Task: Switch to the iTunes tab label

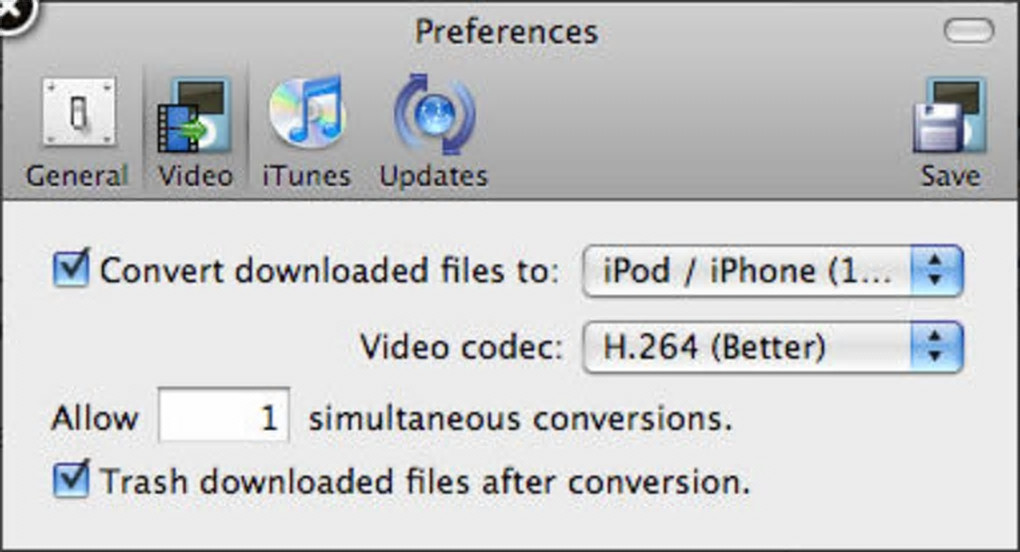Action: click(x=306, y=177)
